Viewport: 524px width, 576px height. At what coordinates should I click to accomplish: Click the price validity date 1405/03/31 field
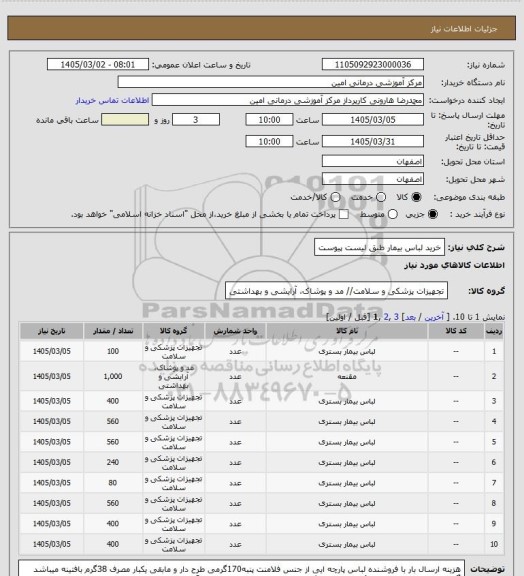click(x=373, y=141)
